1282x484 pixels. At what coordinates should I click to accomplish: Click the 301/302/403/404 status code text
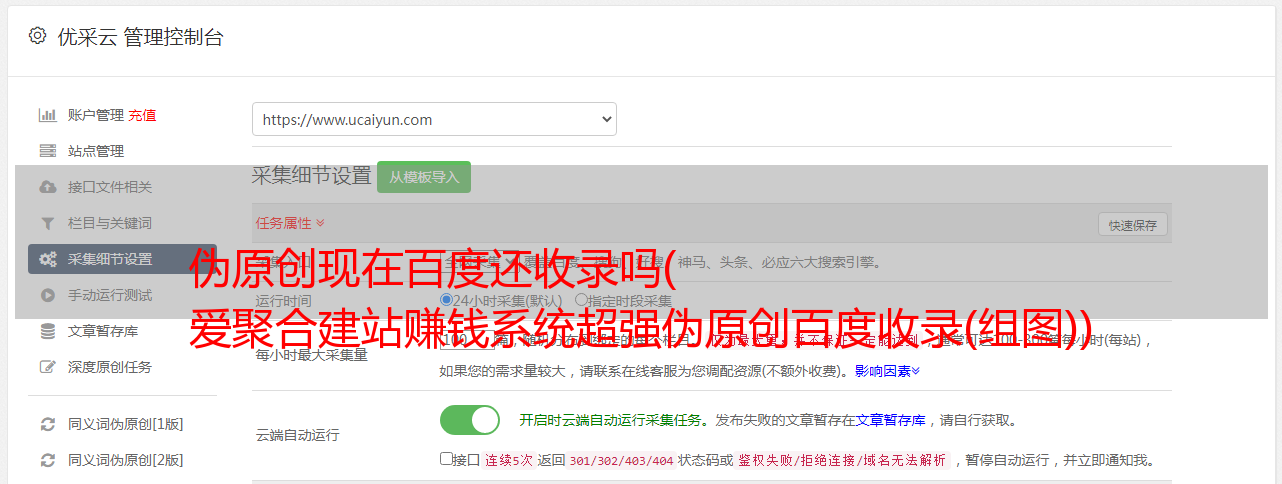(620, 461)
